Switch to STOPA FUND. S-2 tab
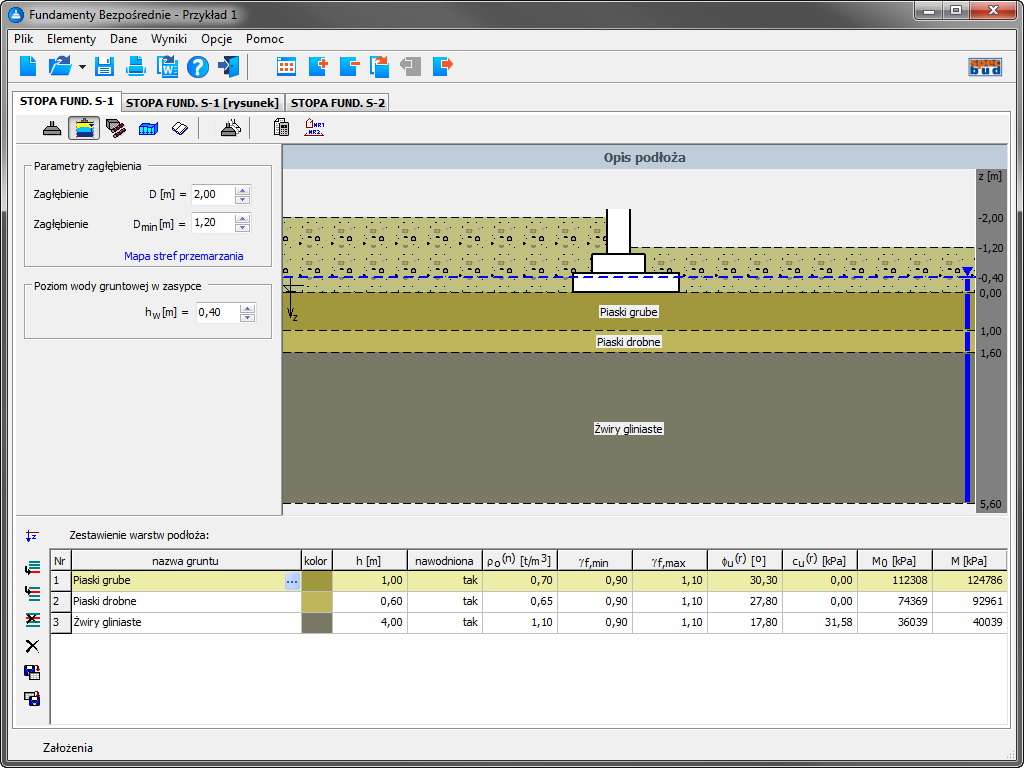 pos(337,102)
